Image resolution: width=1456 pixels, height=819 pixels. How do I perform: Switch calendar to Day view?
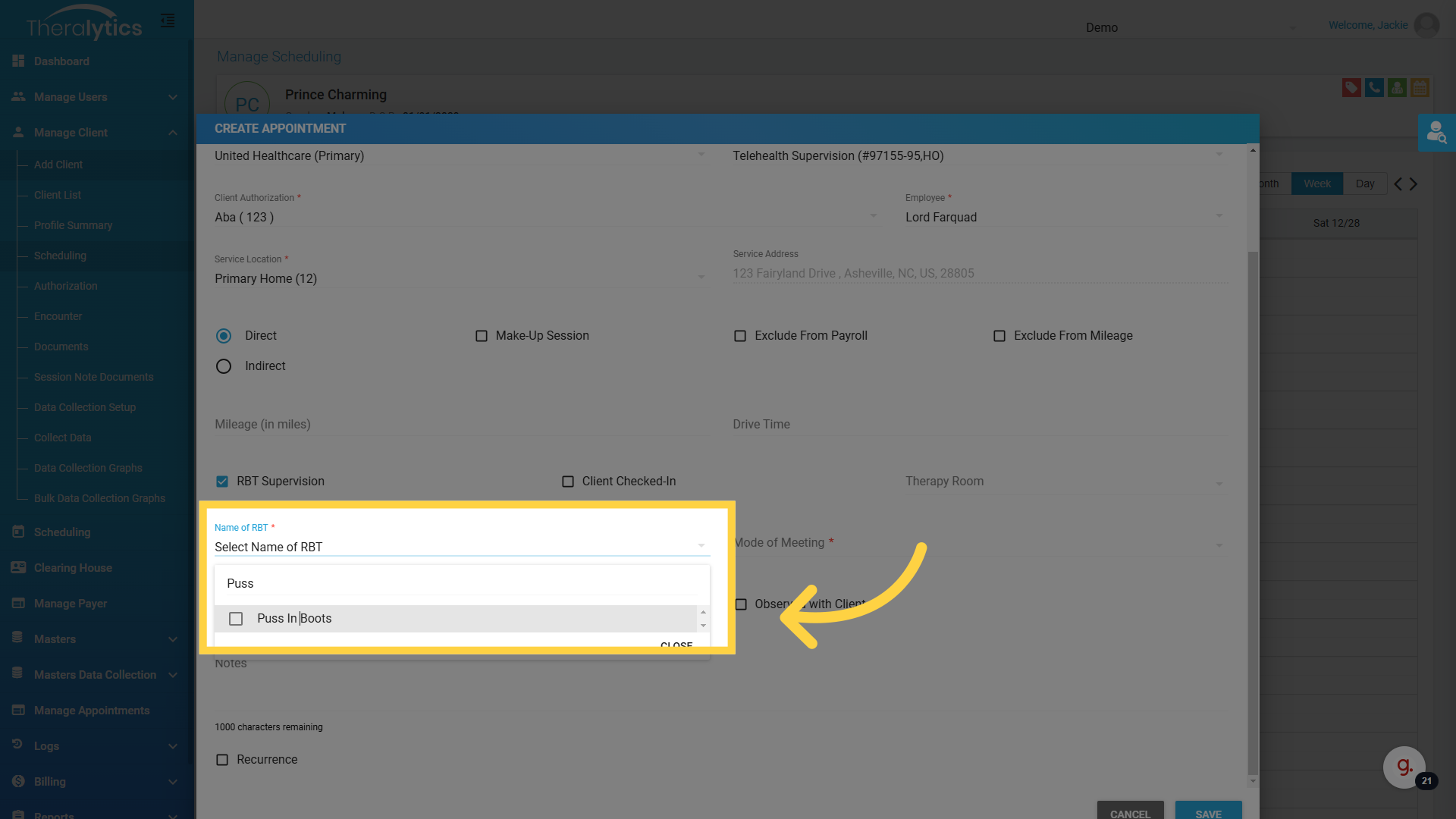coord(1364,184)
